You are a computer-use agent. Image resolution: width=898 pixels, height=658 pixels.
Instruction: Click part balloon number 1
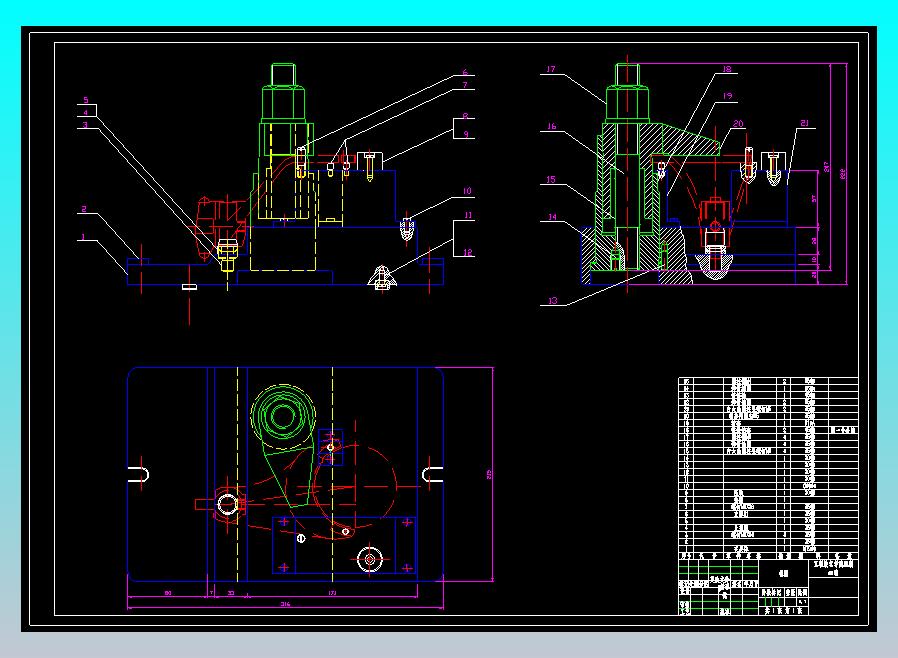83,237
